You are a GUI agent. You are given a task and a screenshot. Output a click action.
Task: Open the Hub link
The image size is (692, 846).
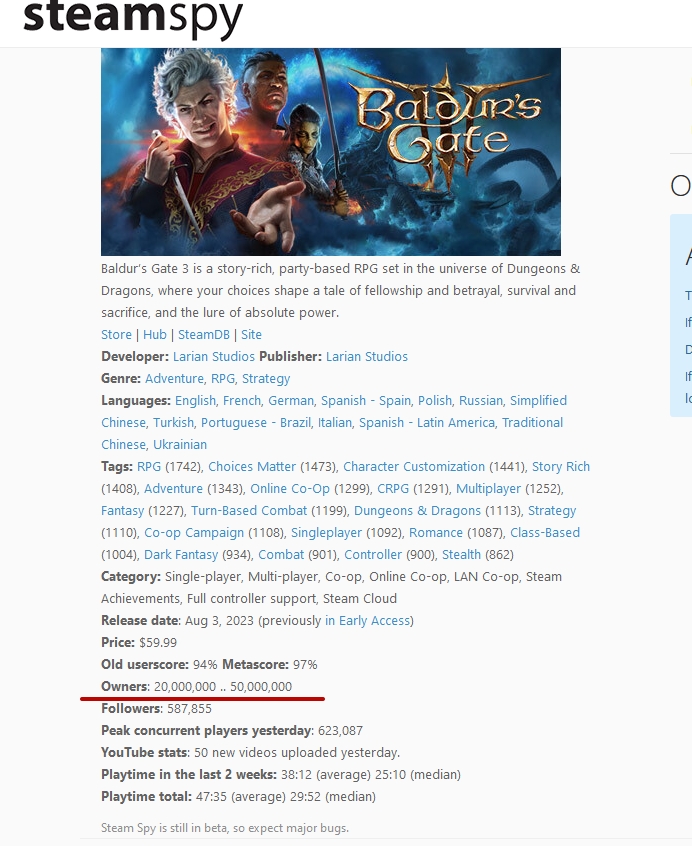[154, 335]
